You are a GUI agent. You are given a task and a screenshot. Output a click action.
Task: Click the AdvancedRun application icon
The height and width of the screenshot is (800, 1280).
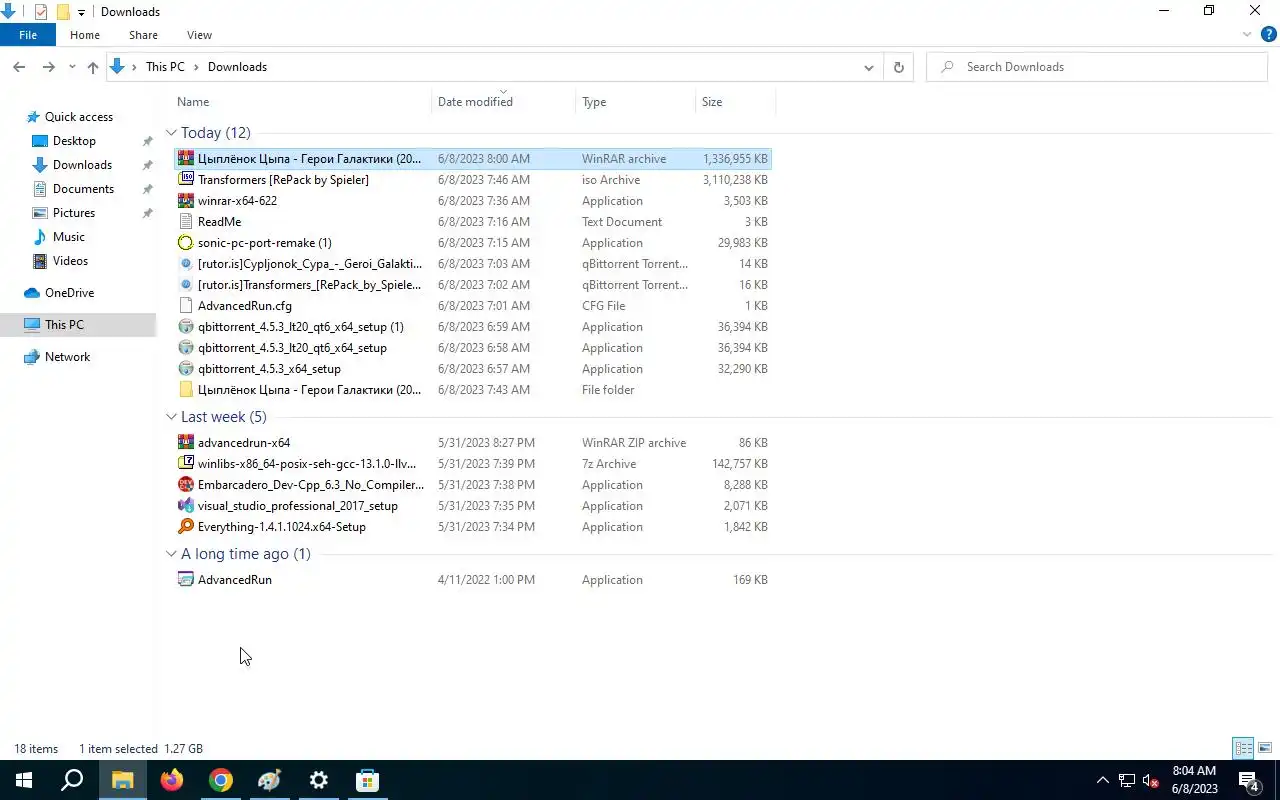185,579
